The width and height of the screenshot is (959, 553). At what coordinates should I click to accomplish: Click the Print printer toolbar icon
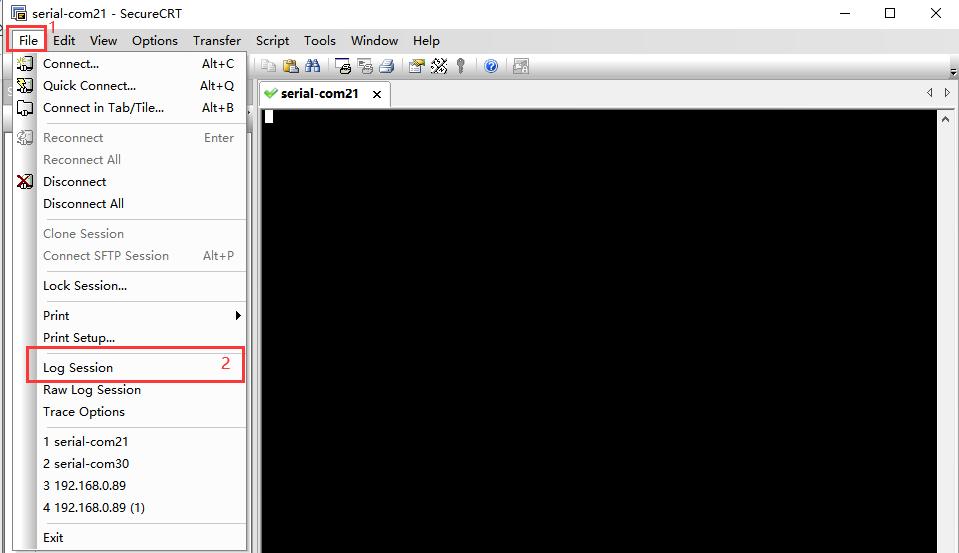pyautogui.click(x=387, y=66)
